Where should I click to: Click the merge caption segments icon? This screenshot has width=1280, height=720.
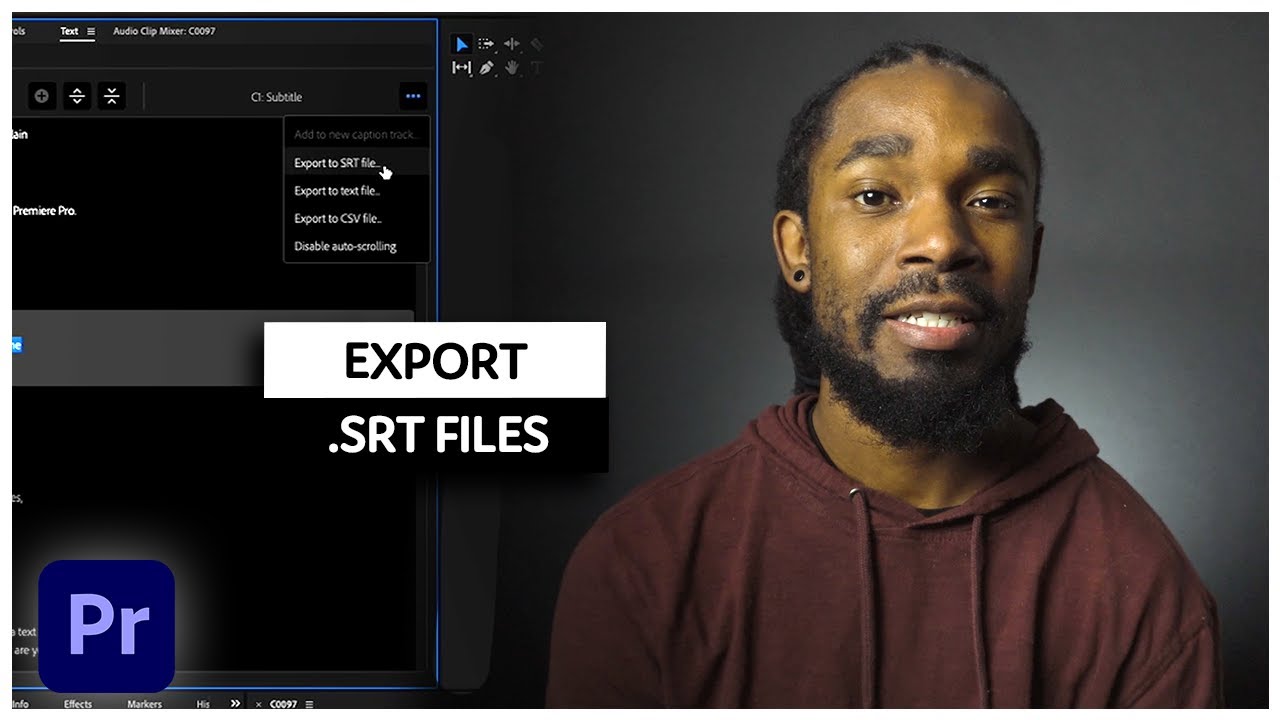[x=112, y=96]
